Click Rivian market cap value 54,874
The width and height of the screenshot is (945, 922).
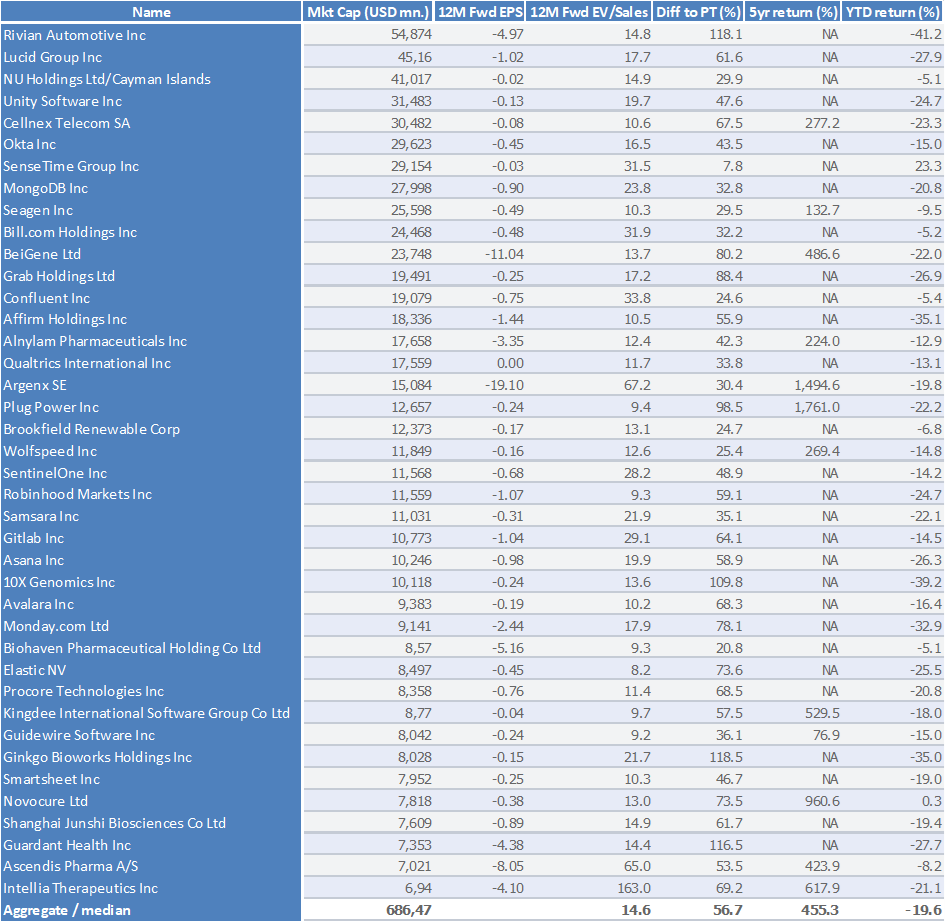(412, 35)
